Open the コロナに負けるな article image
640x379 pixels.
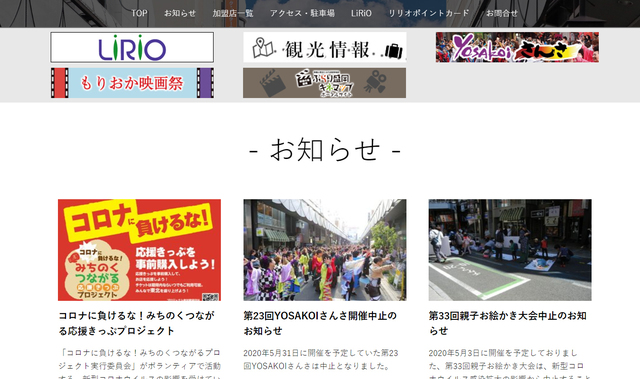click(x=139, y=250)
